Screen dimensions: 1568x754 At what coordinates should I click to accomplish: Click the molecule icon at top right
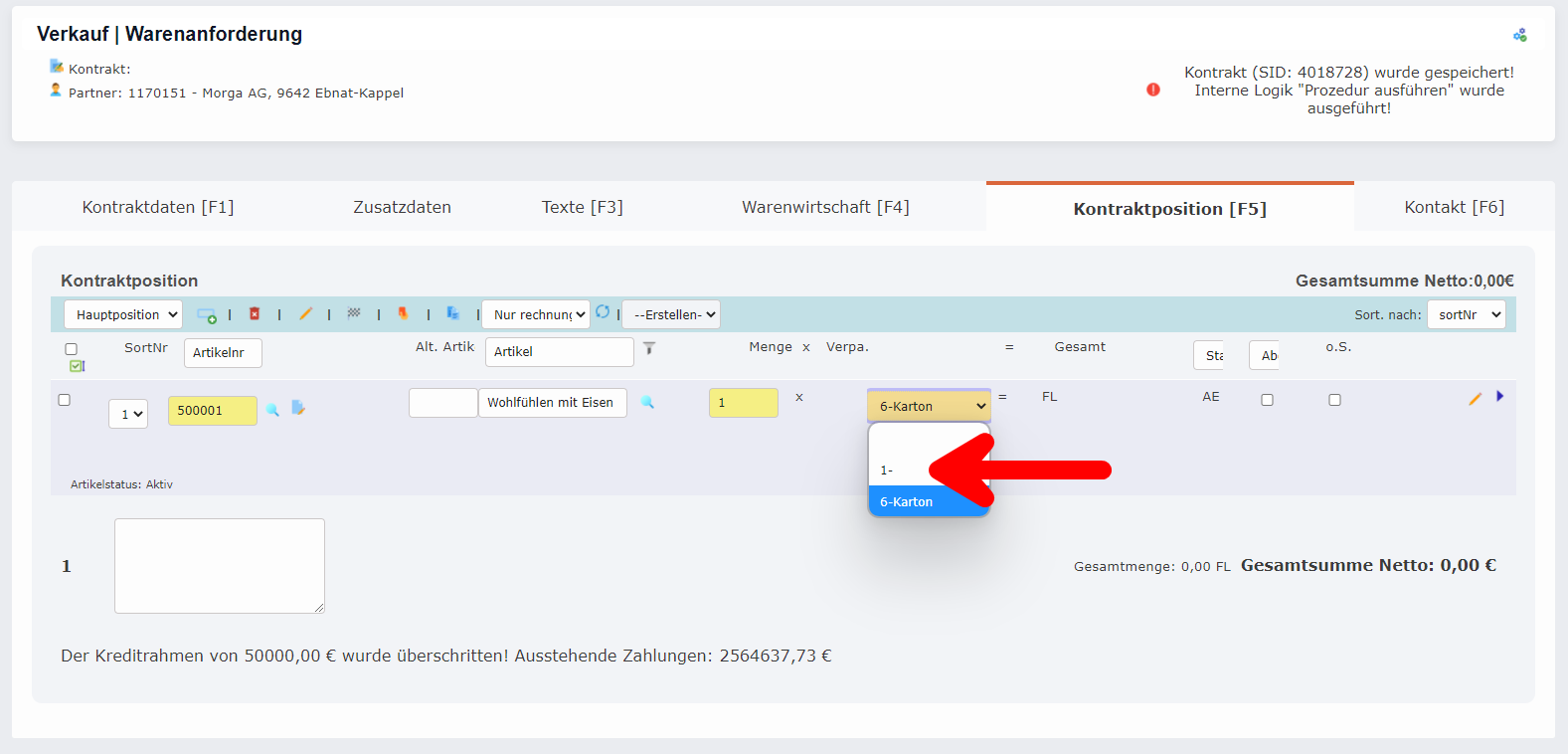coord(1520,35)
